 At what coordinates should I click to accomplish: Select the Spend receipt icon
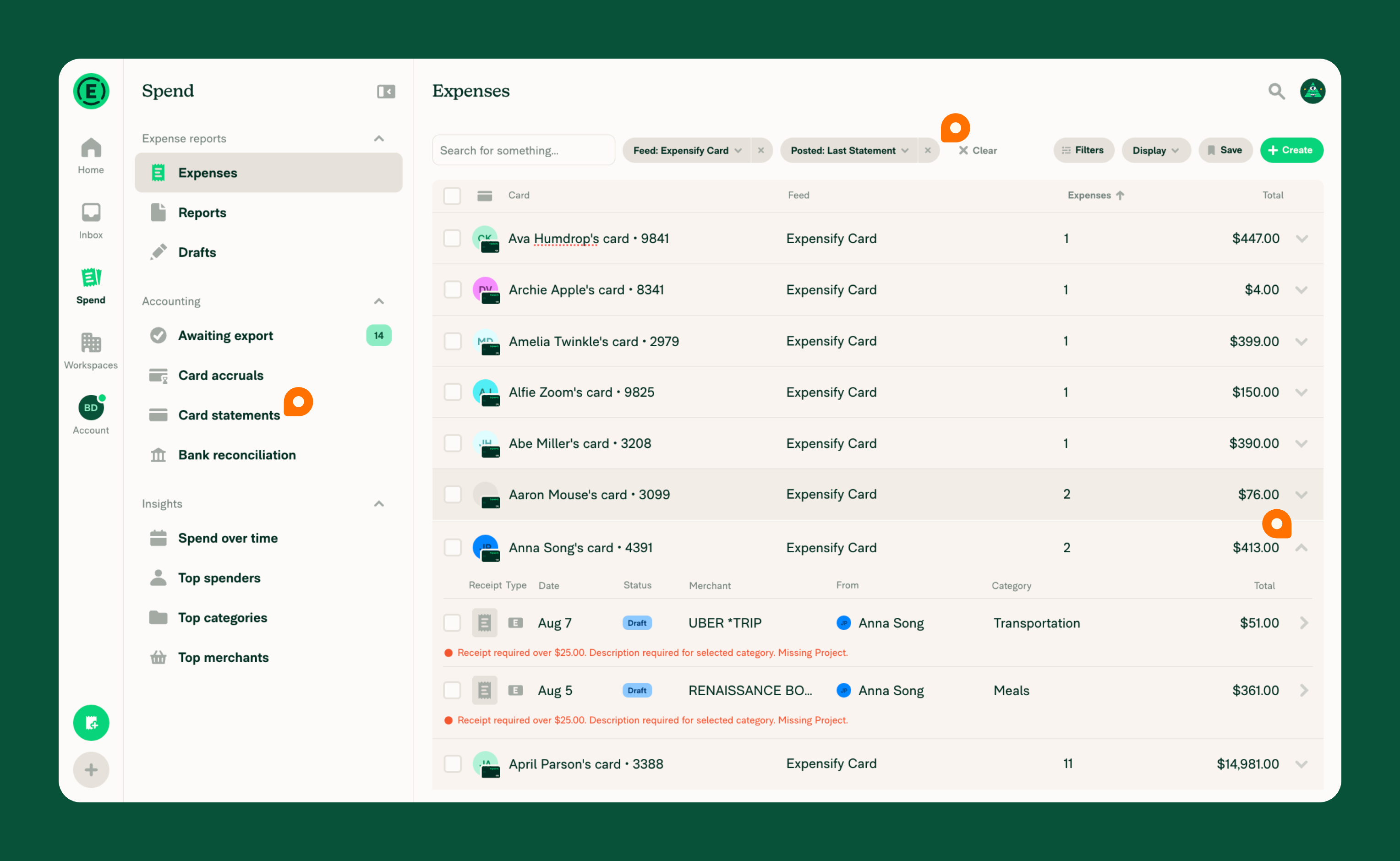coord(91,278)
